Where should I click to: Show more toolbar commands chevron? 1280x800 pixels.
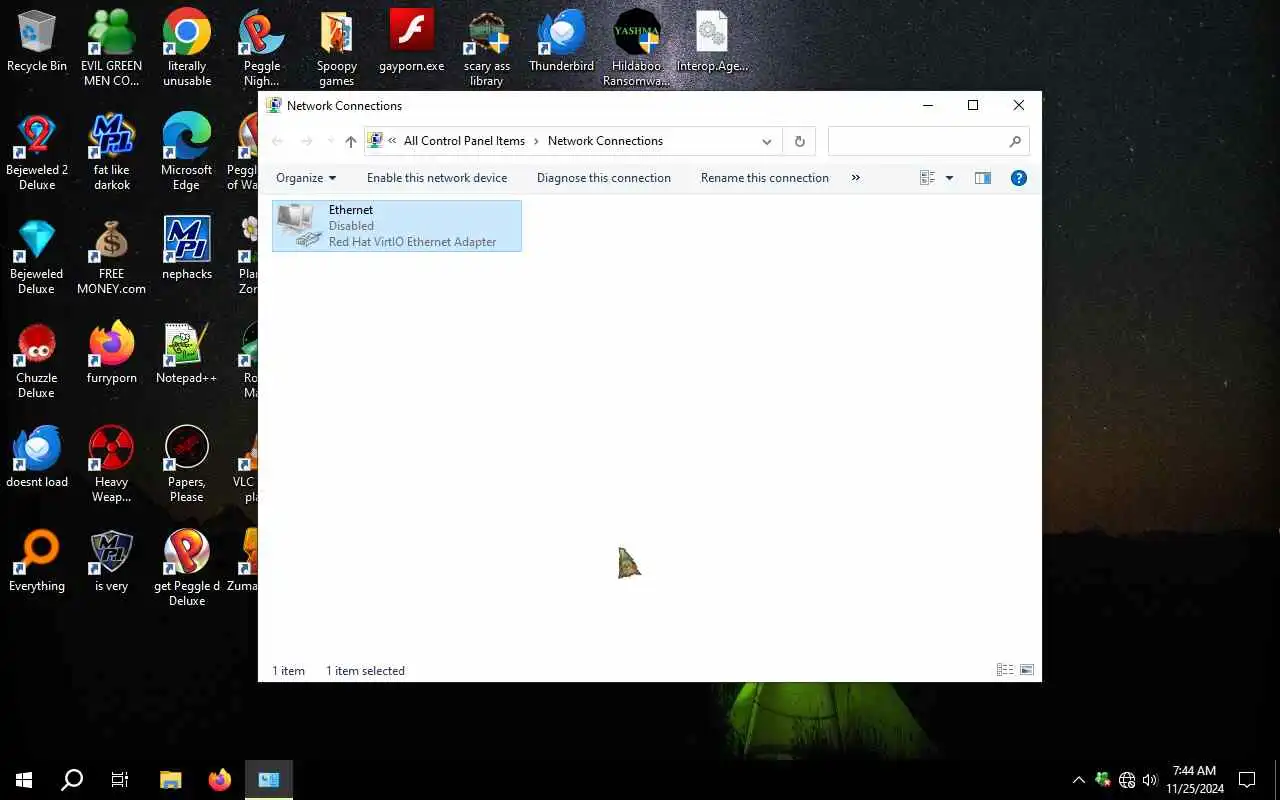click(855, 178)
